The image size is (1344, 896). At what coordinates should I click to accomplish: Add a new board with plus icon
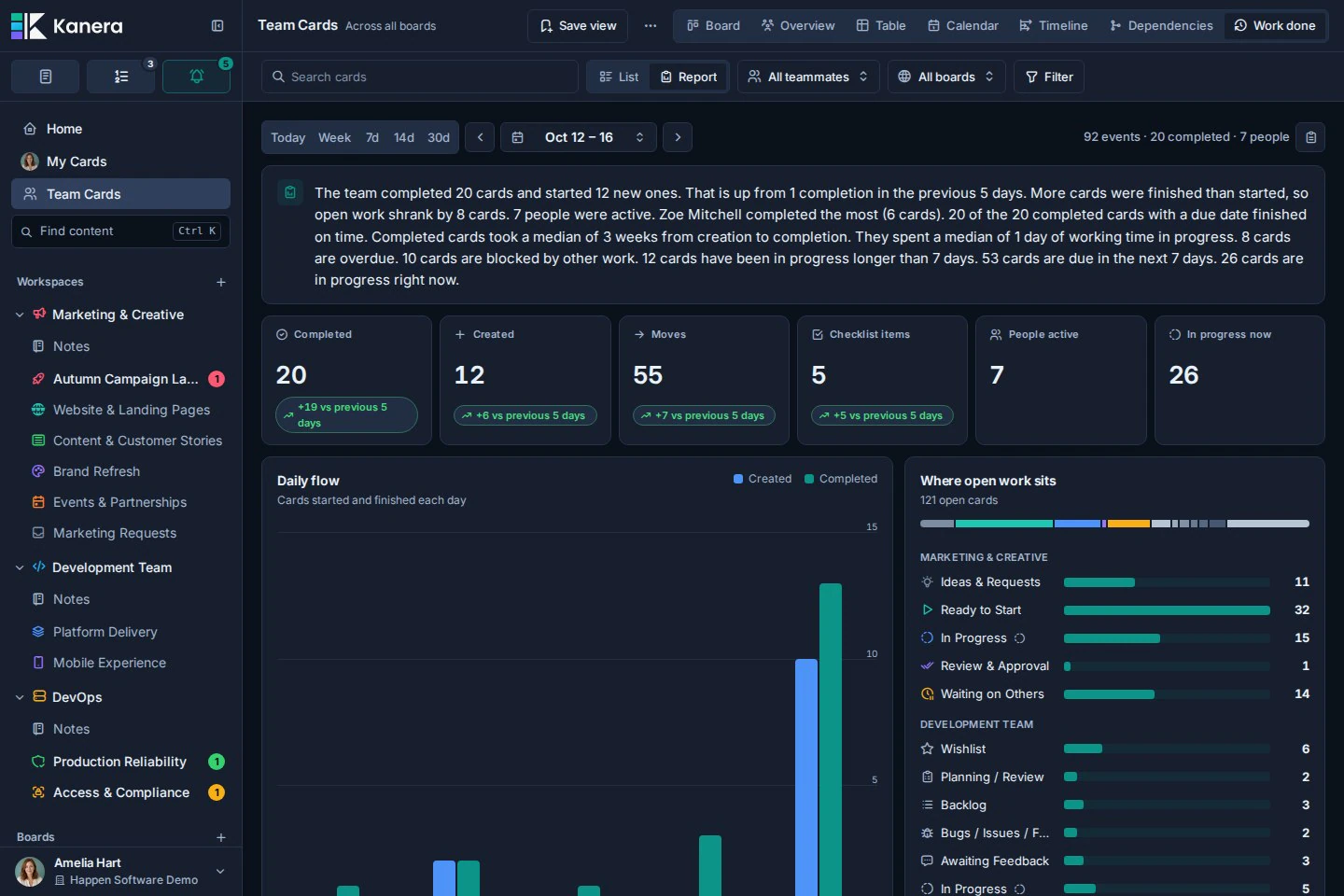pos(221,837)
